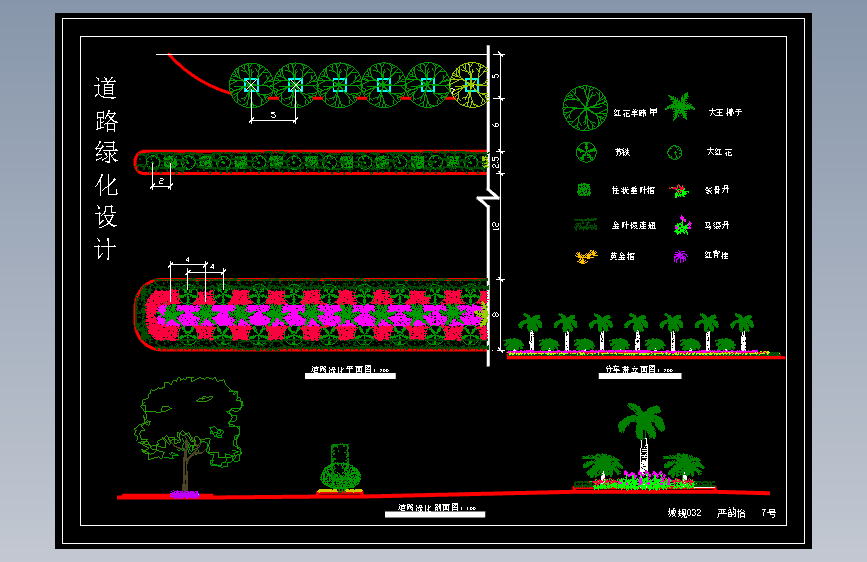Click the orange 黄金榕 legend symbol
The image size is (867, 562).
tap(586, 257)
